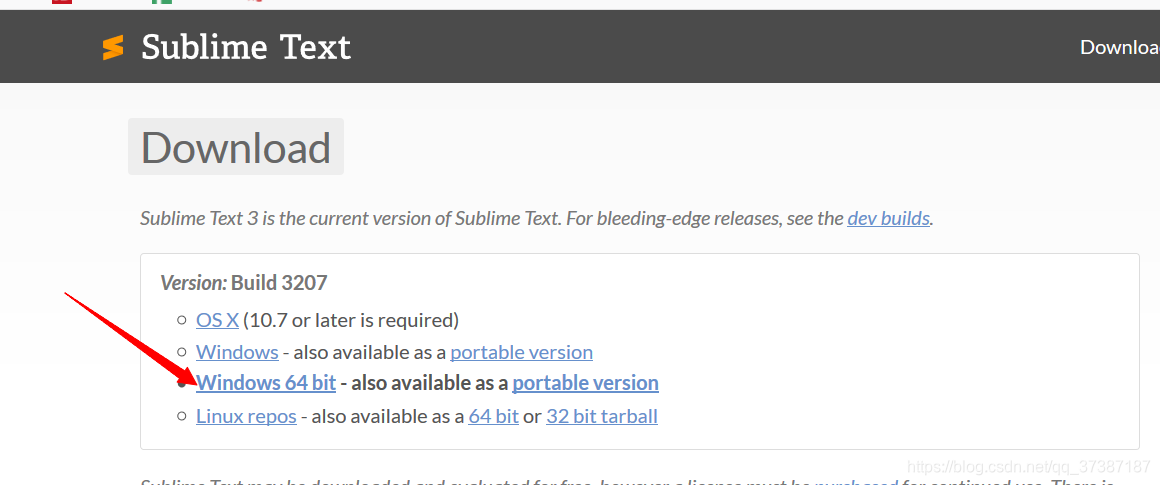Screen dimensions: 1160x485
Task: Click the hollow bullet beside Linux repos
Action: [182, 417]
